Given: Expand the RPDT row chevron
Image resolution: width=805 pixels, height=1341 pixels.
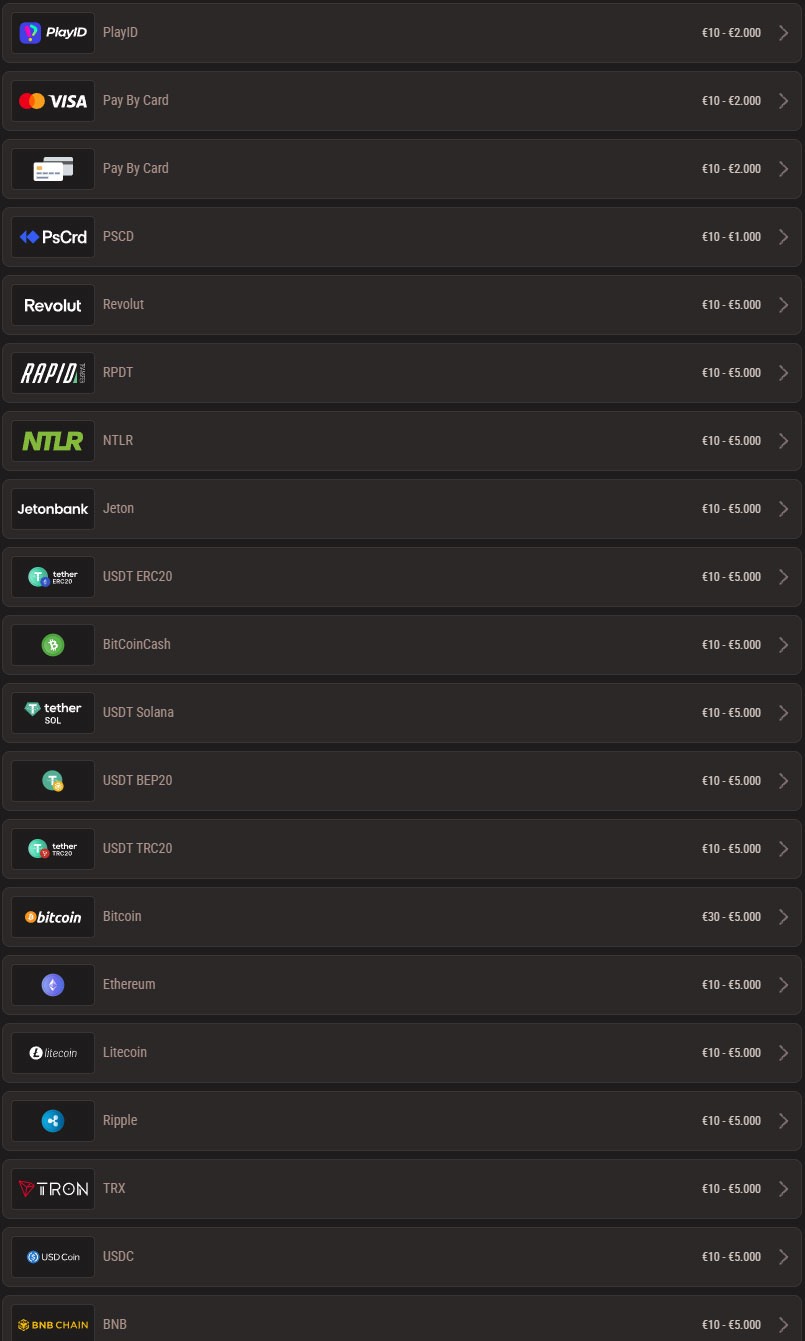Looking at the screenshot, I should coord(784,373).
